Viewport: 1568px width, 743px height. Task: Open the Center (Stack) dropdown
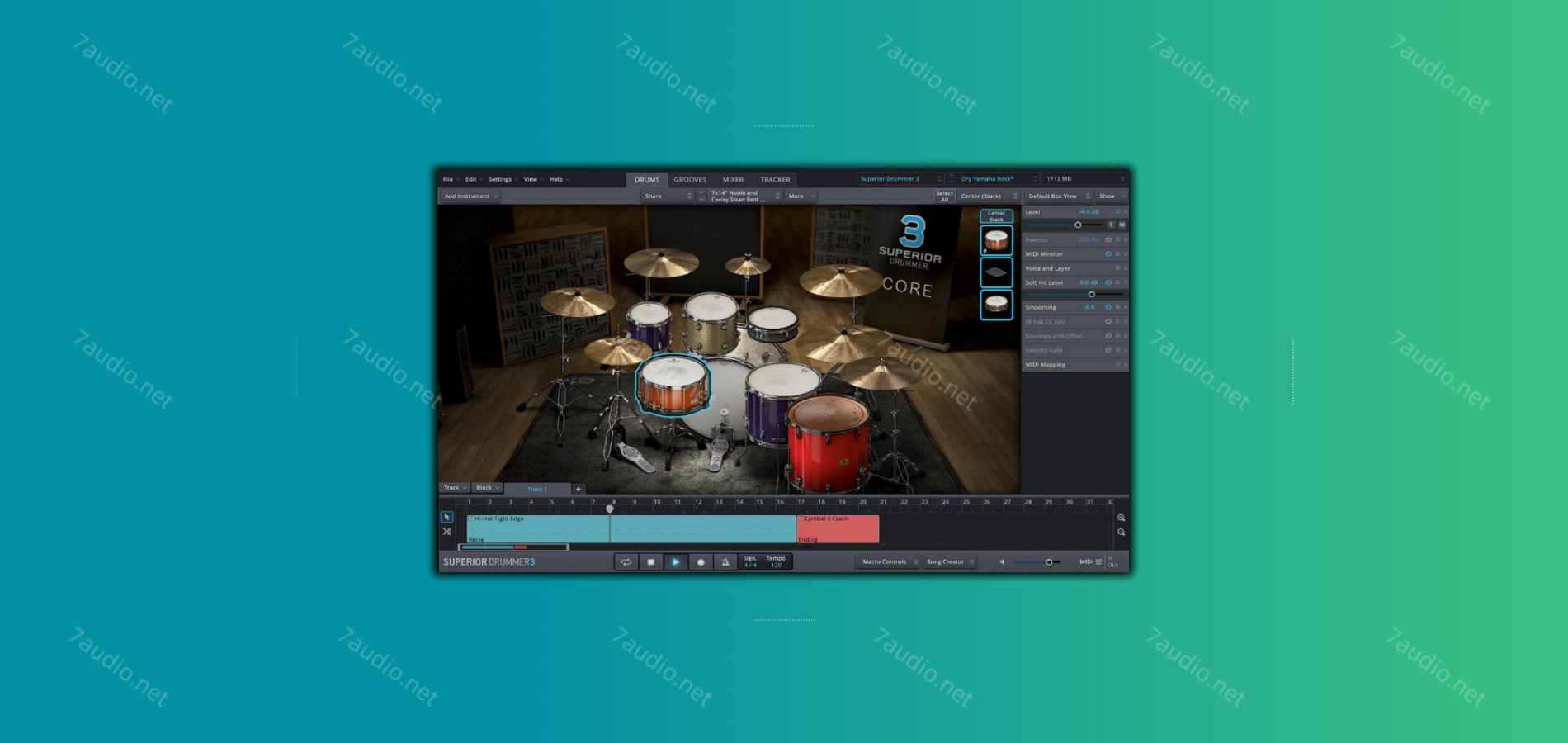(x=989, y=196)
